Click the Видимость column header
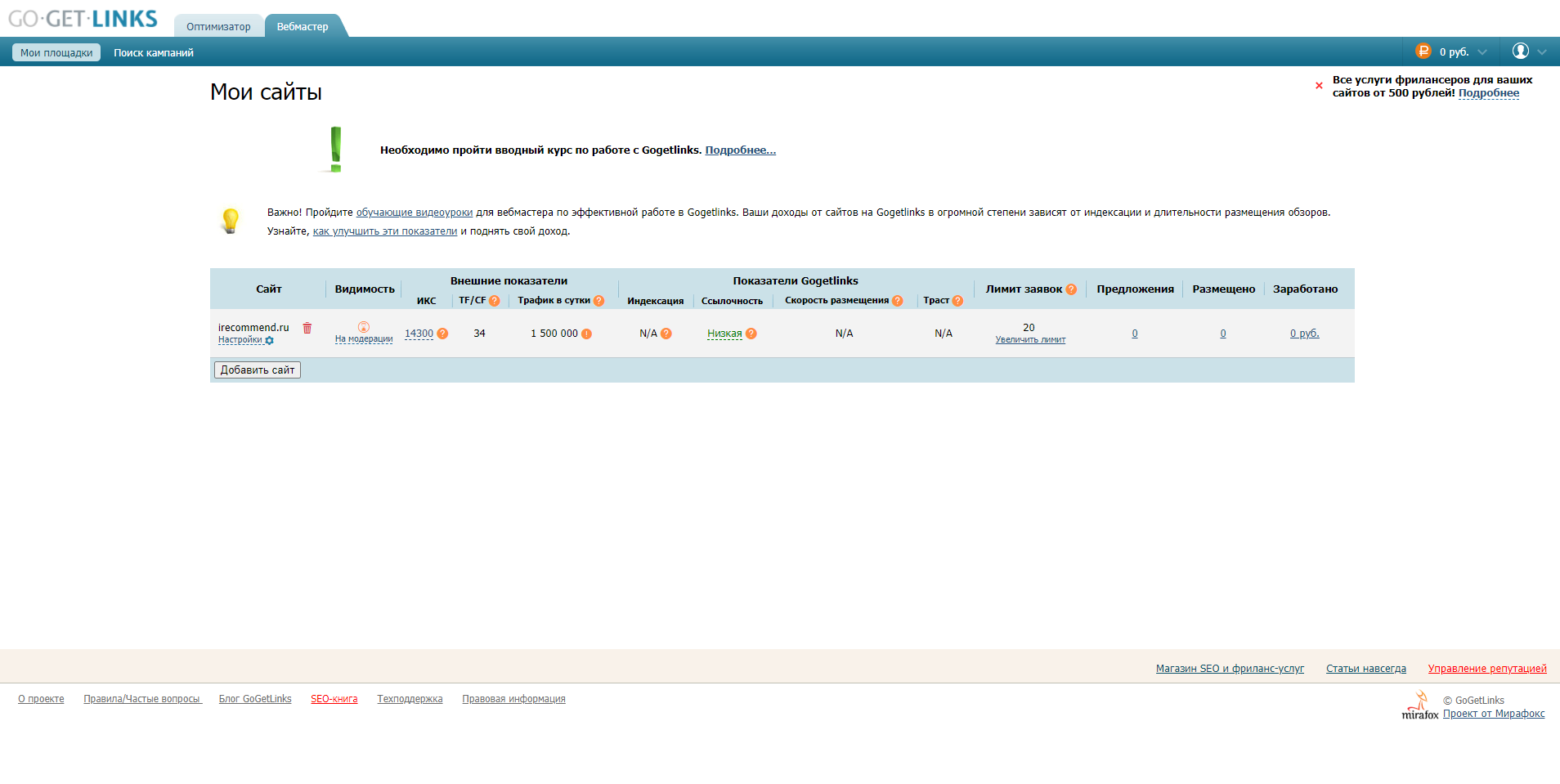The height and width of the screenshot is (784, 1560). click(365, 289)
